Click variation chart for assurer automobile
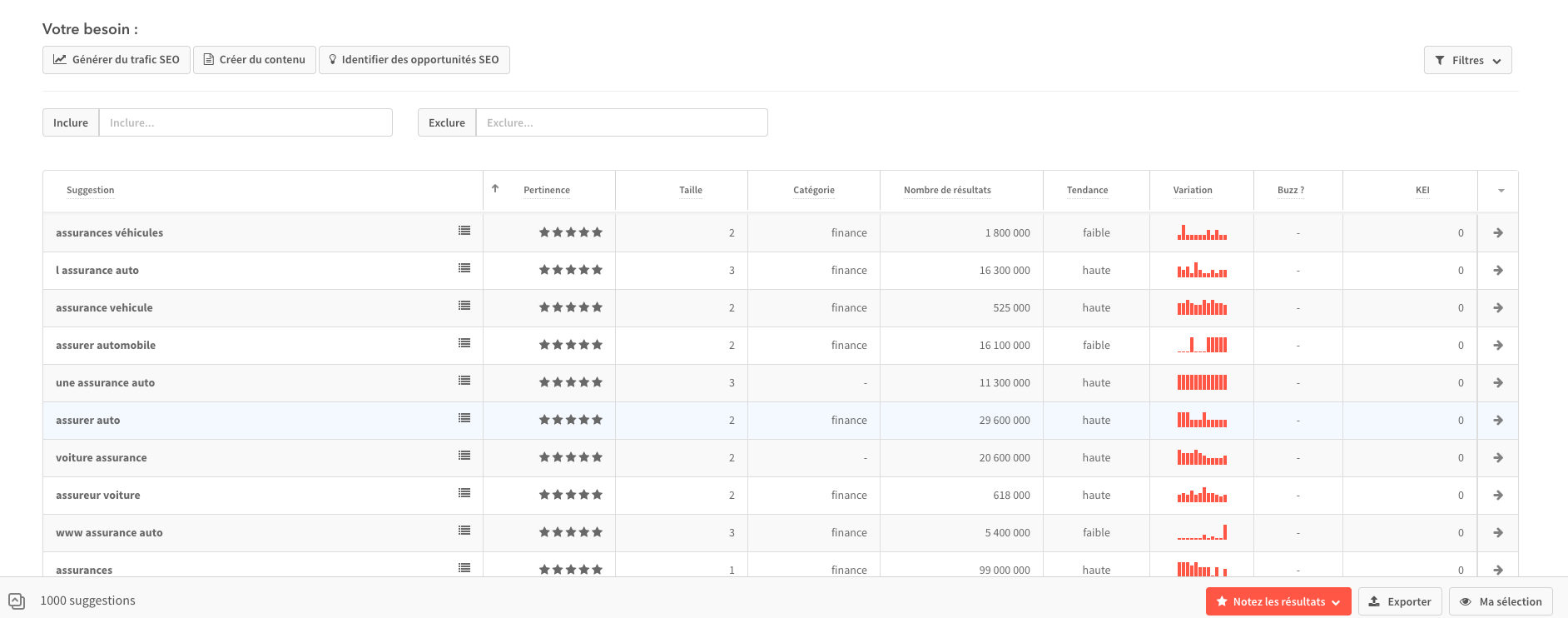1568x618 pixels. tap(1202, 344)
